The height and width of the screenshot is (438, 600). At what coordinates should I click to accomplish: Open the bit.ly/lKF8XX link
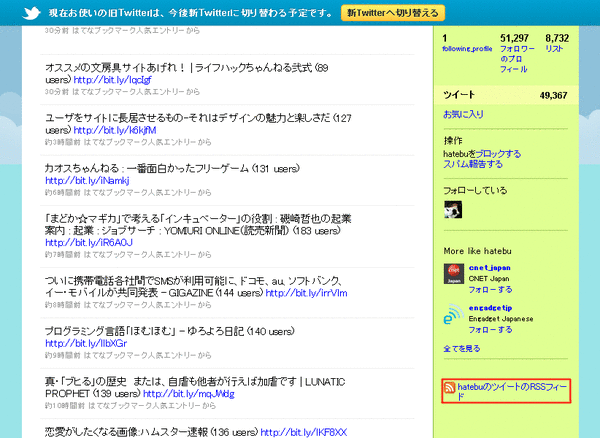(x=304, y=433)
